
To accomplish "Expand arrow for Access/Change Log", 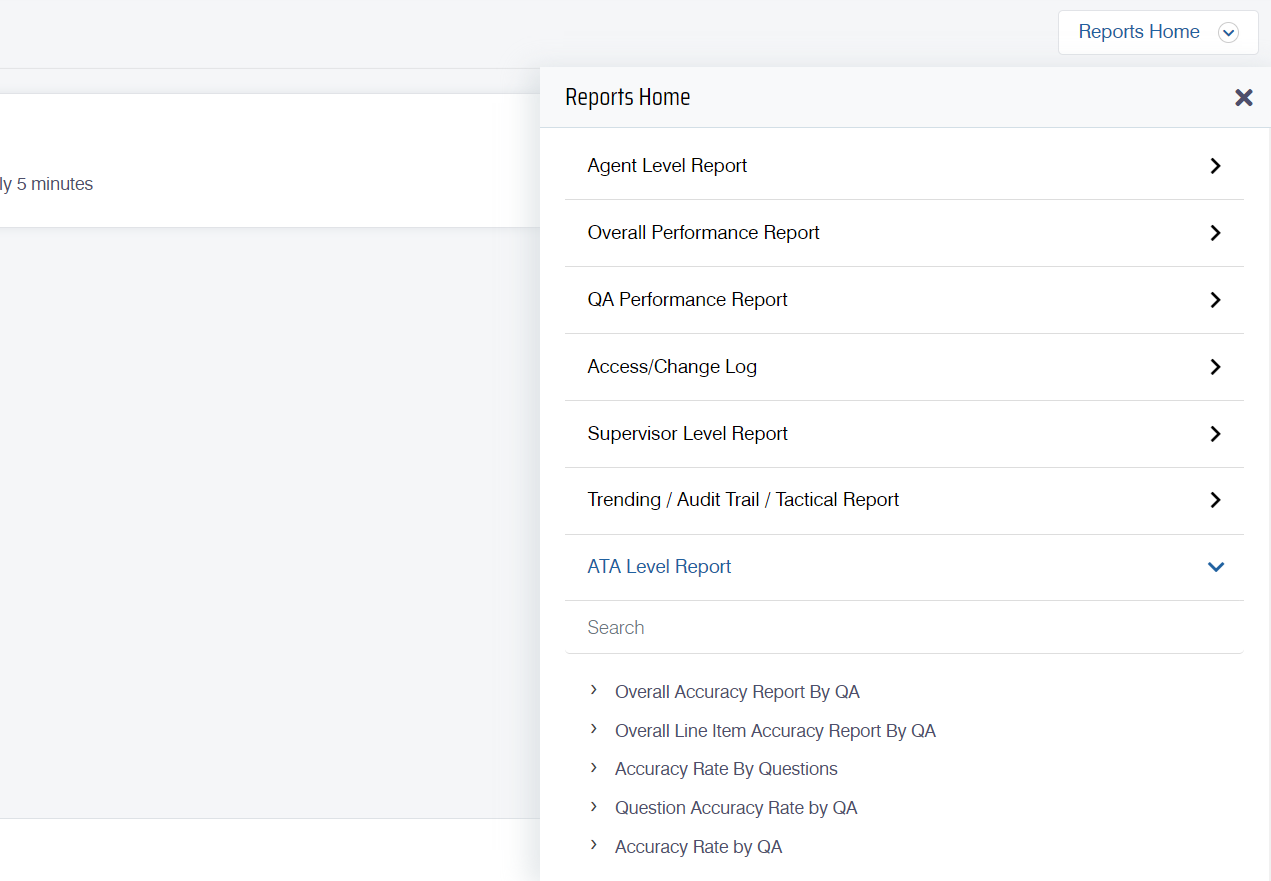I will click(1216, 367).
